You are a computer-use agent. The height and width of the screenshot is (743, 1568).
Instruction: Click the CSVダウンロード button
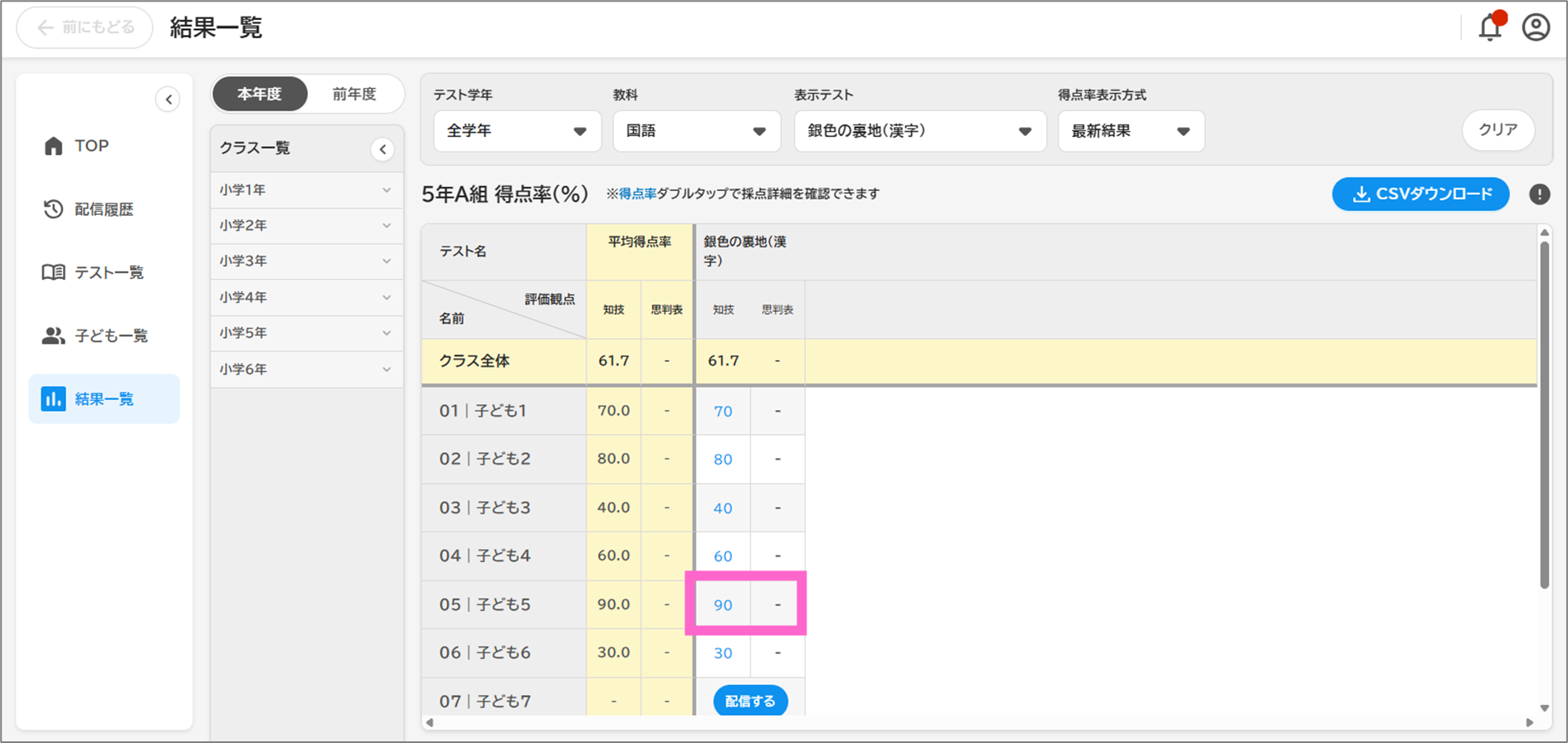[1419, 194]
